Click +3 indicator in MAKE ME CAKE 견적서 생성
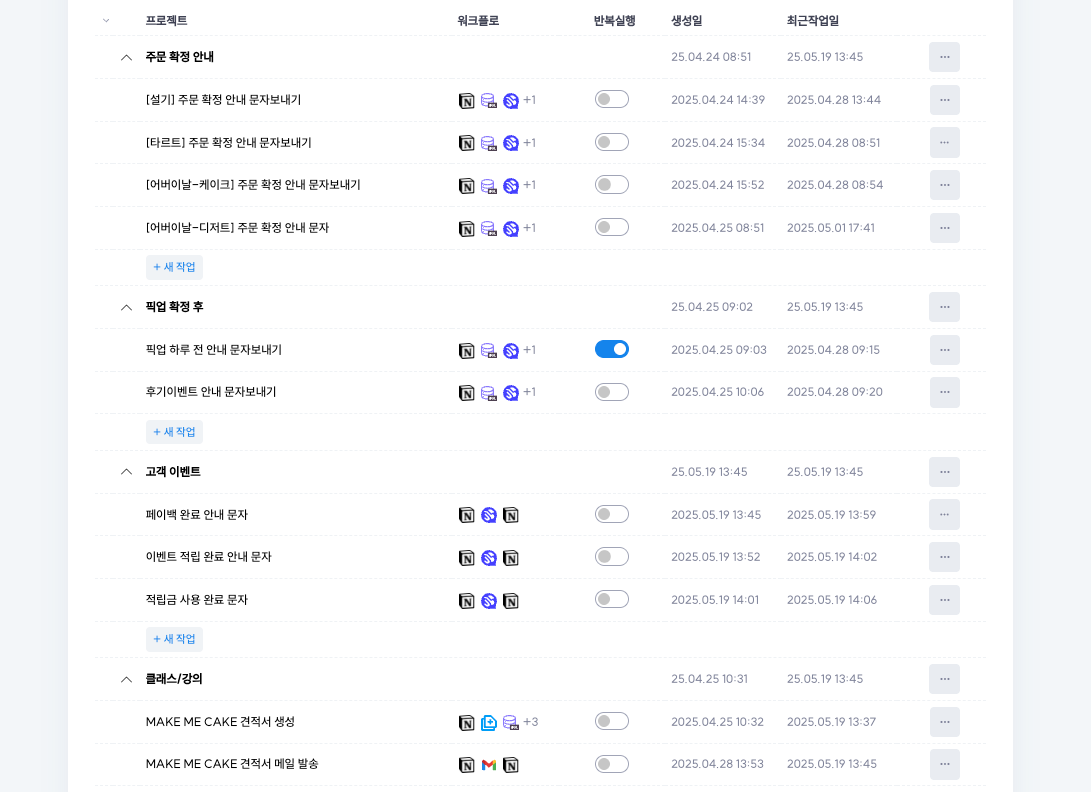The image size is (1091, 792). [x=531, y=722]
